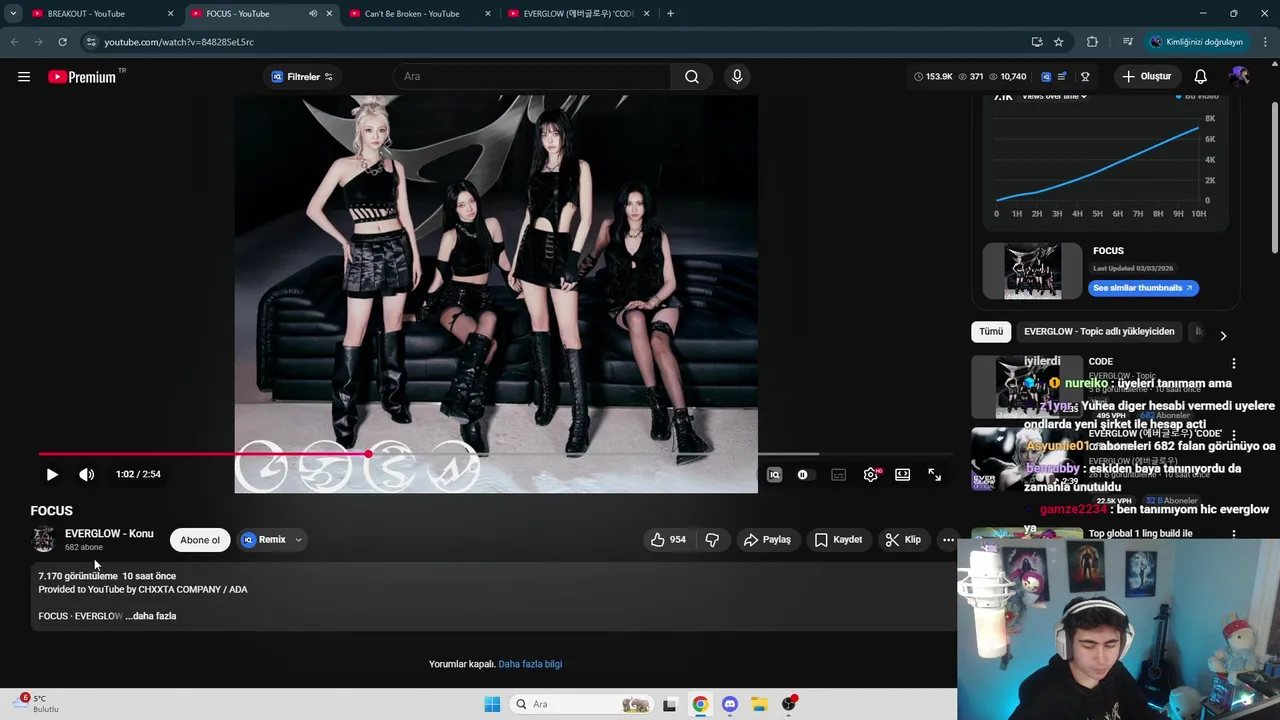Open the Filtreler filter button
The image size is (1280, 720).
(303, 77)
